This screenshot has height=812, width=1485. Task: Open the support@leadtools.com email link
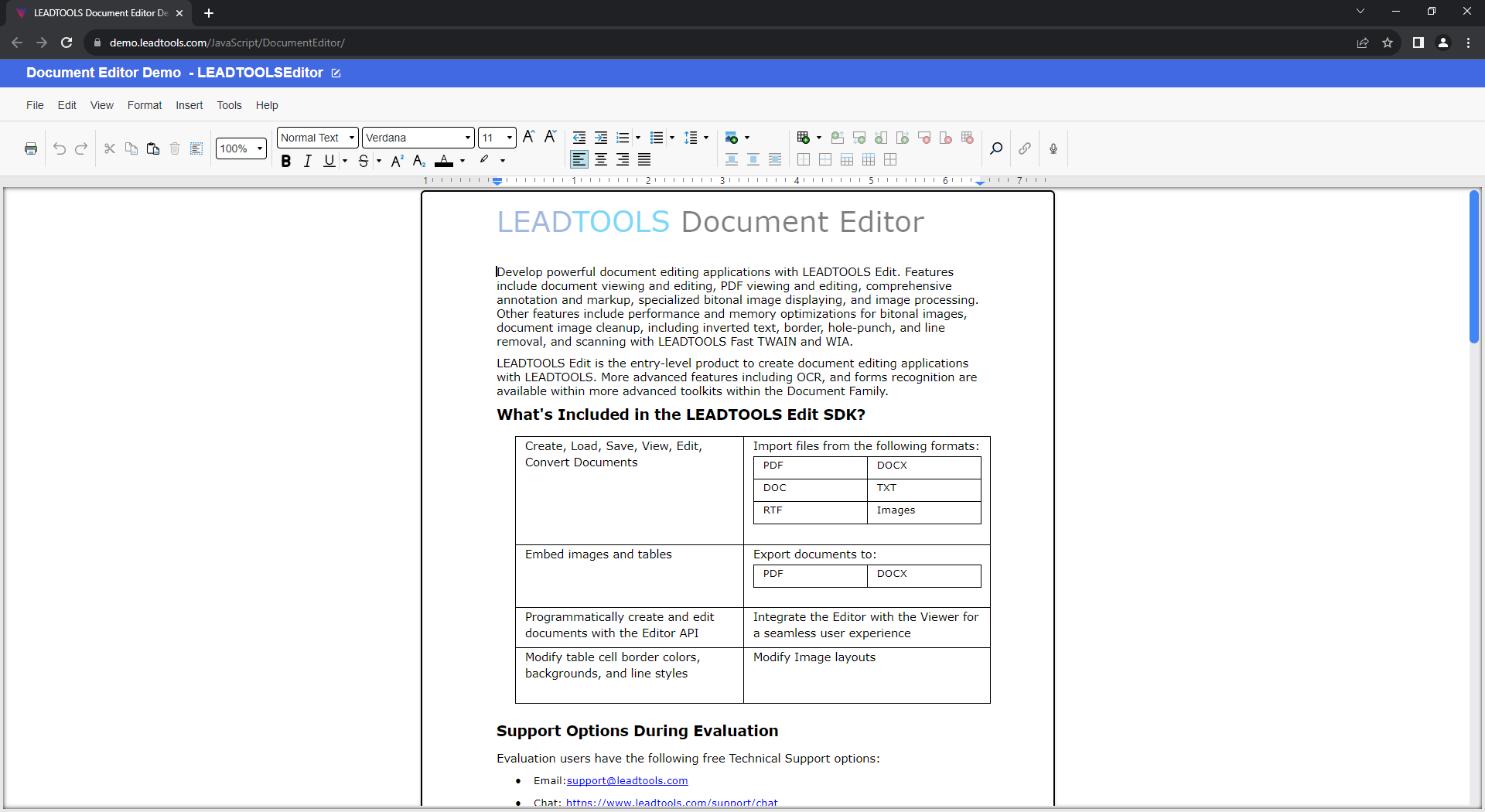(626, 780)
